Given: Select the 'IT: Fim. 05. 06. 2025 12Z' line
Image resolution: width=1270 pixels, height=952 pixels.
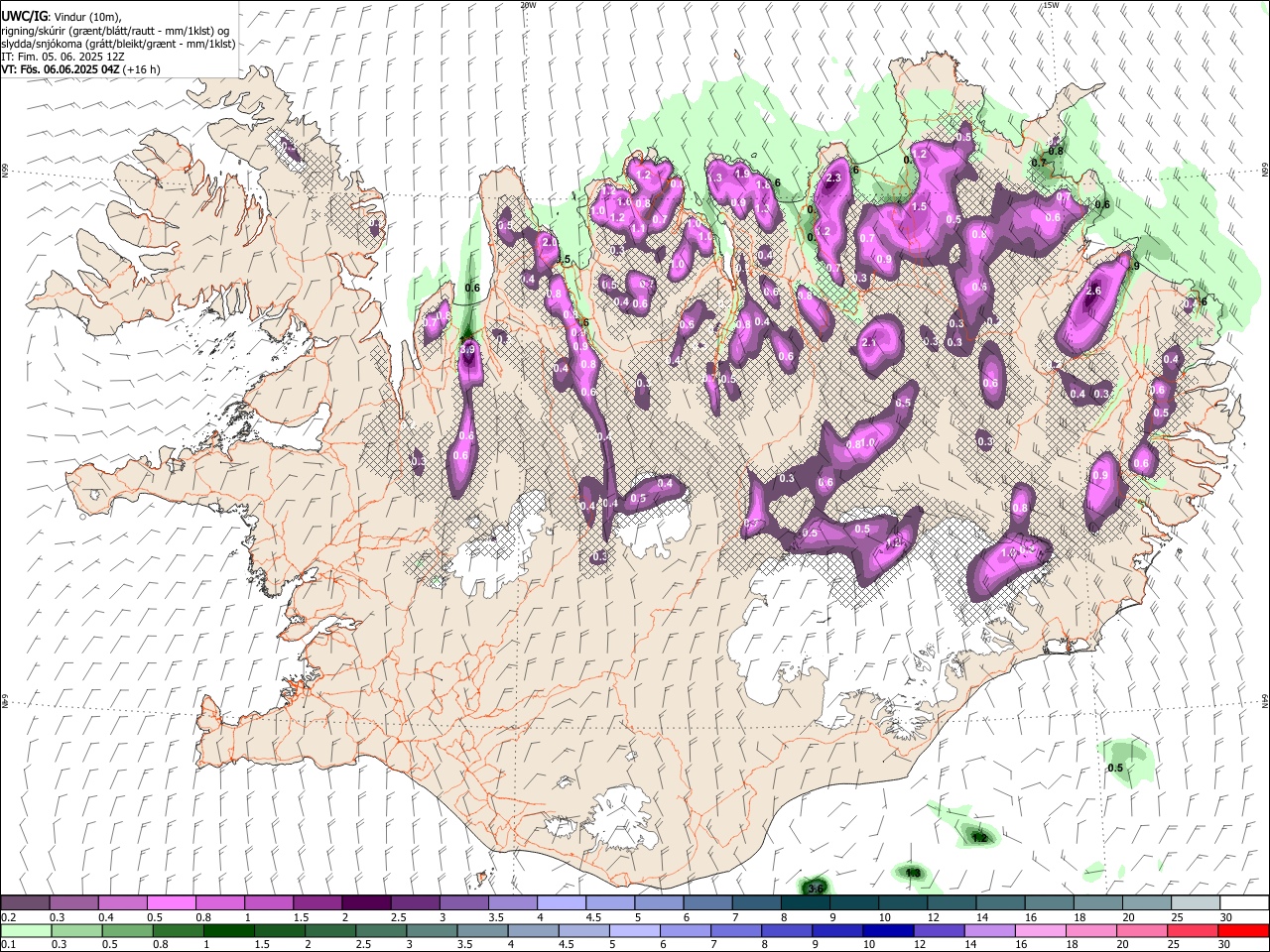Looking at the screenshot, I should click(x=63, y=56).
